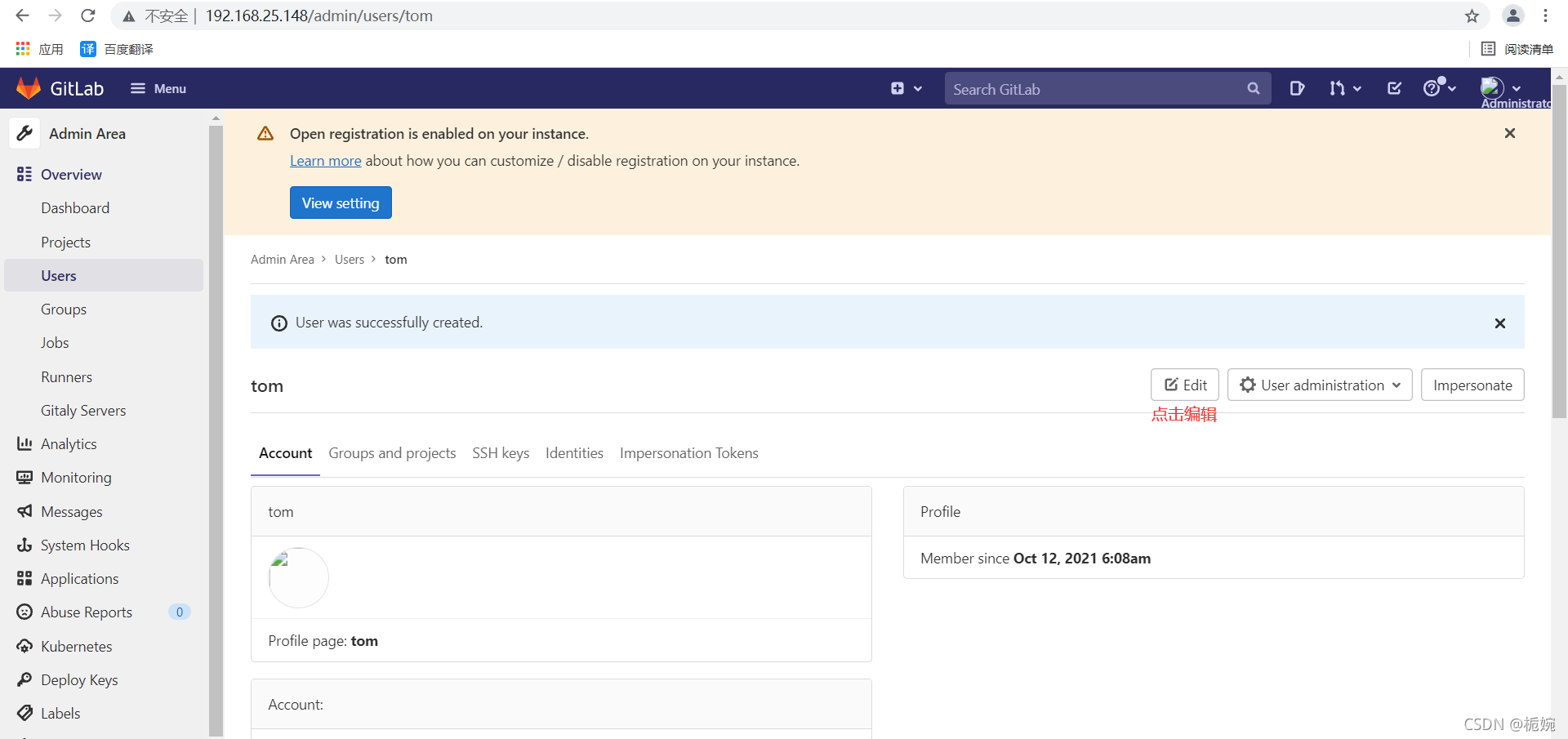Click the browser back arrow
The width and height of the screenshot is (1568, 739).
click(x=22, y=16)
